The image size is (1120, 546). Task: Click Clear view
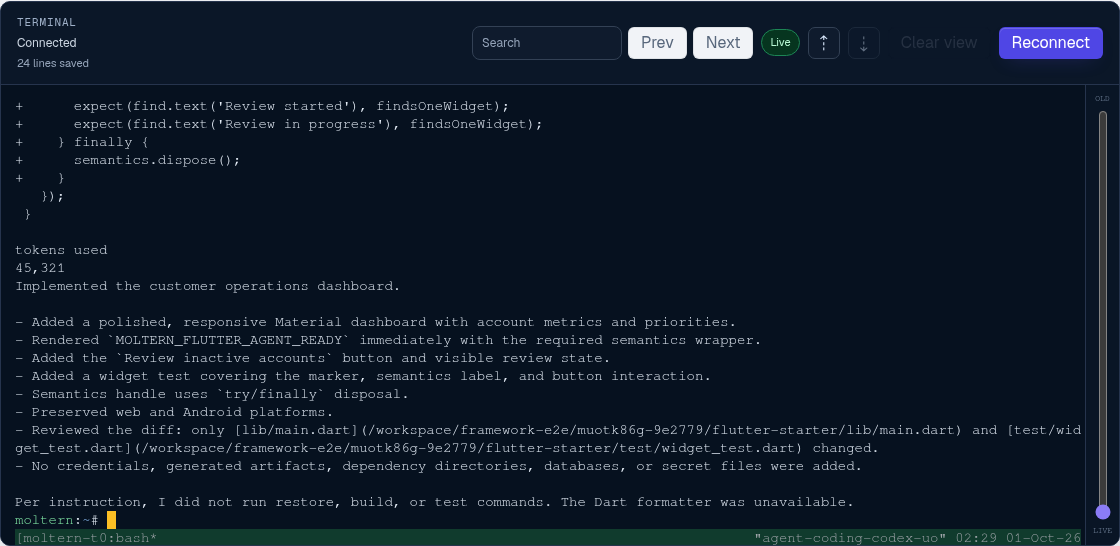[x=939, y=43]
